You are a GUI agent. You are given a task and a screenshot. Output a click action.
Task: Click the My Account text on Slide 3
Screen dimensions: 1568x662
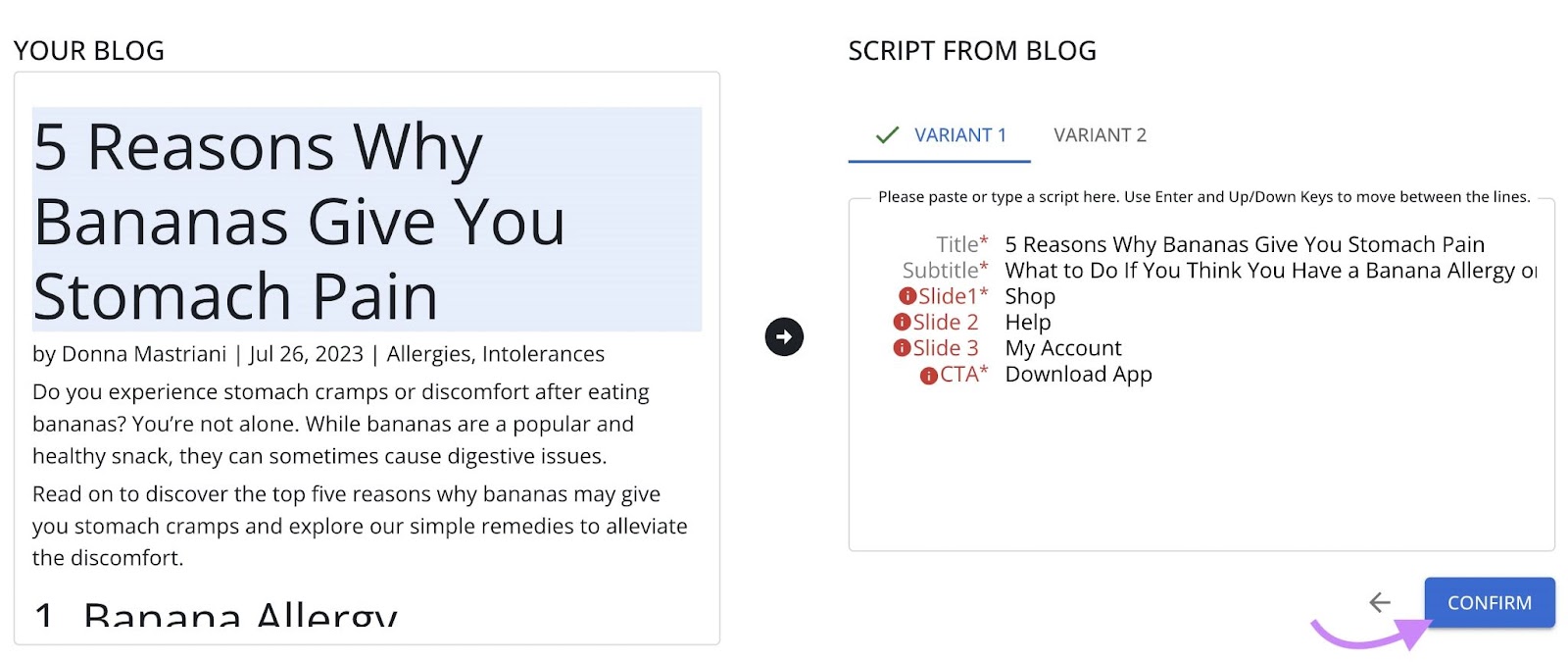[x=1062, y=347]
